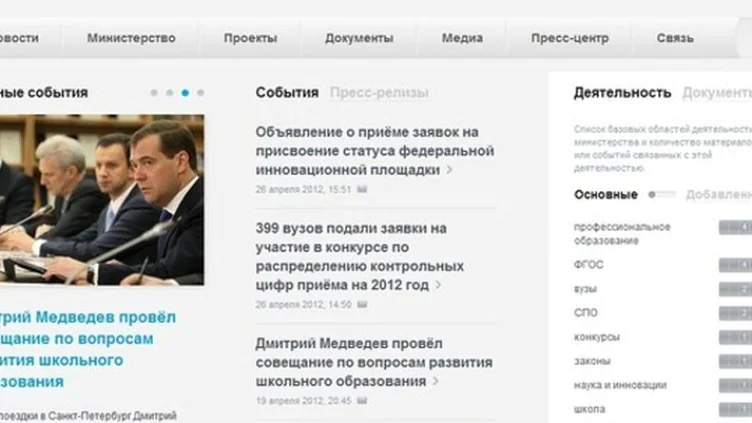
Task: Click icon beside 19 апреля 2012, 20:45
Action: 363,400
